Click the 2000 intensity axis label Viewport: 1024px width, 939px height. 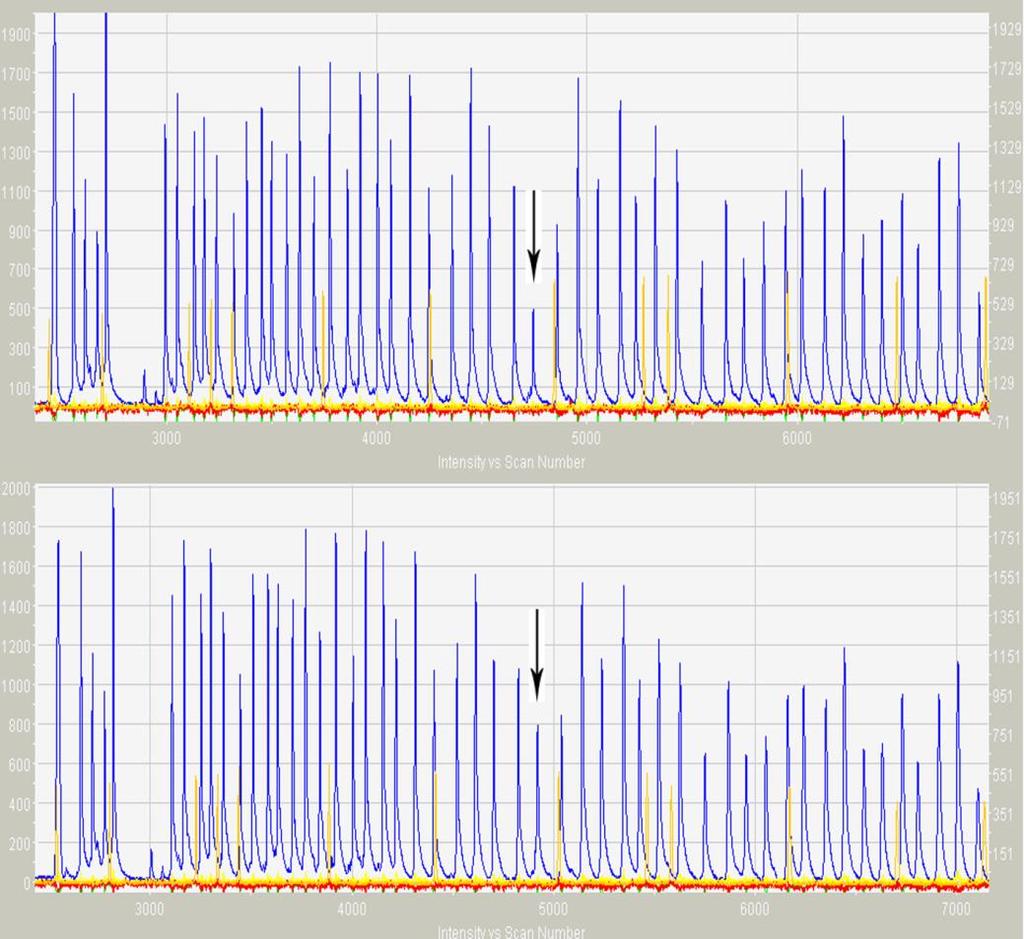click(x=16, y=488)
